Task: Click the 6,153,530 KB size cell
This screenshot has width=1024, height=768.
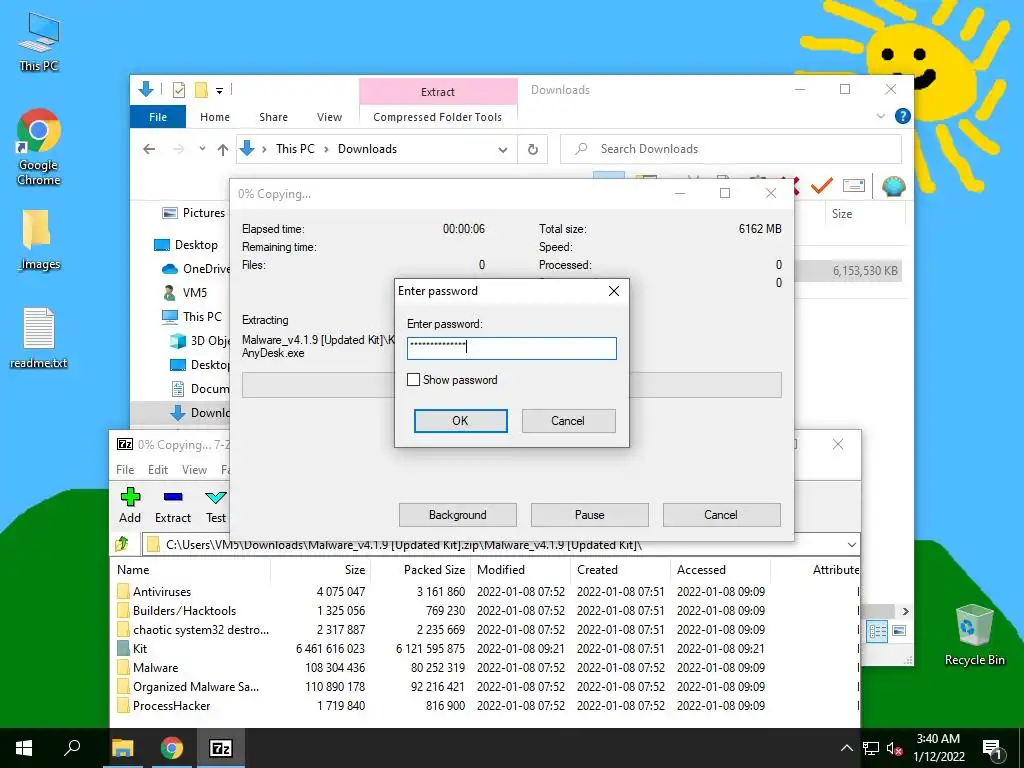Action: [865, 270]
